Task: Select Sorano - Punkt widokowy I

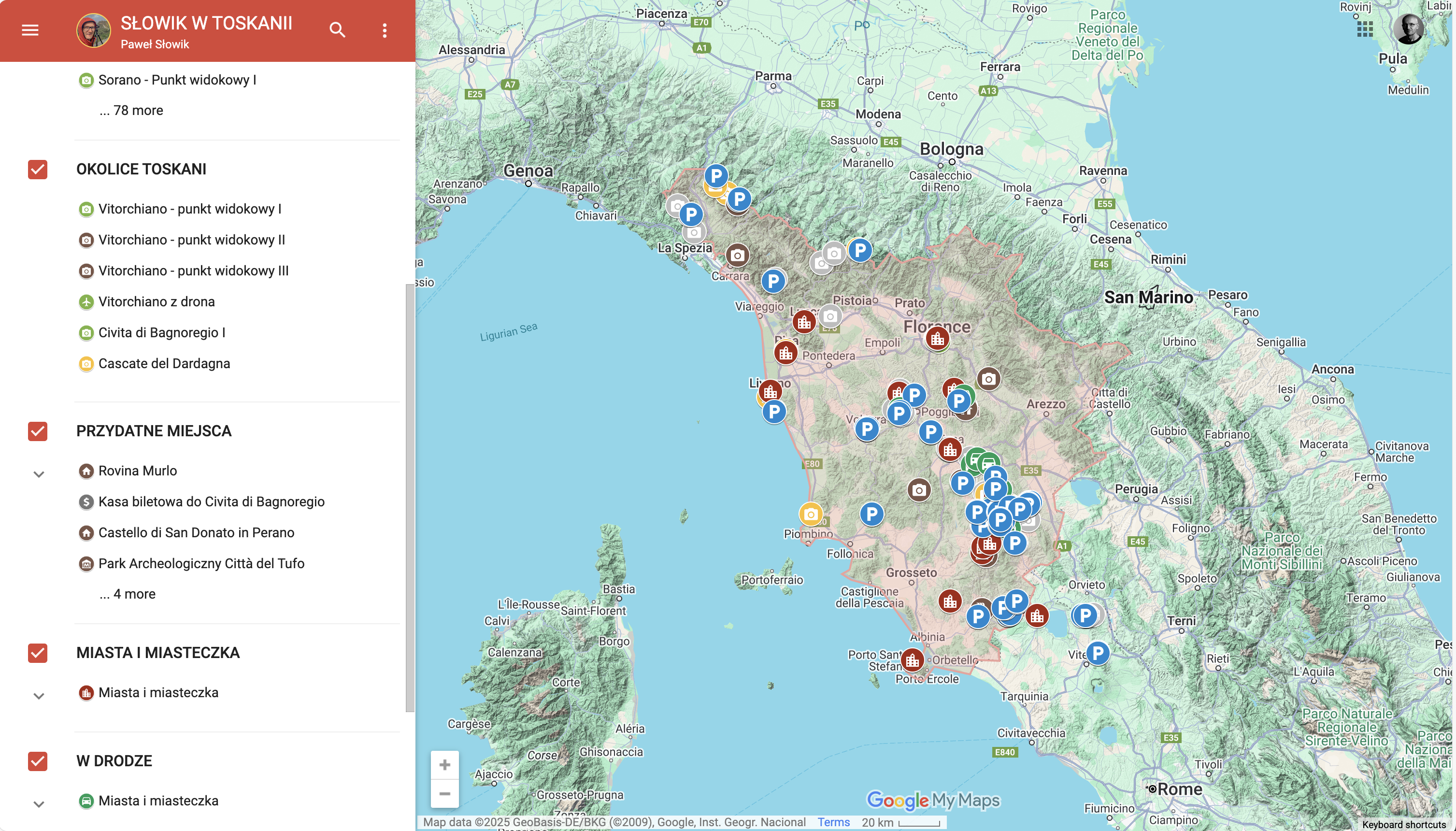Action: (x=177, y=80)
